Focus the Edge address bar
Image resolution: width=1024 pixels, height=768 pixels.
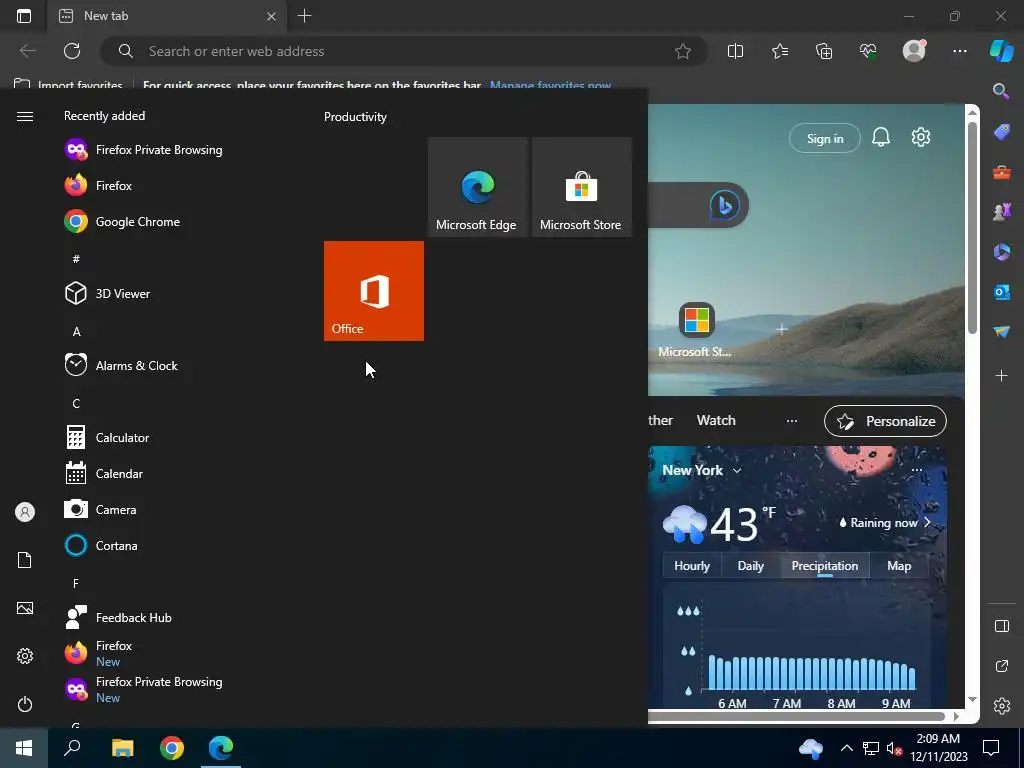coord(404,51)
